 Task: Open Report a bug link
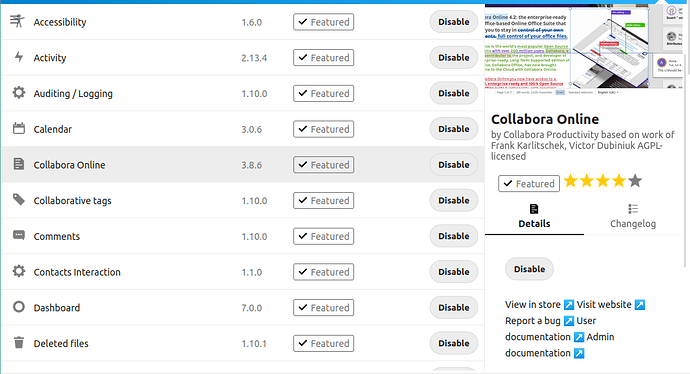click(x=532, y=321)
